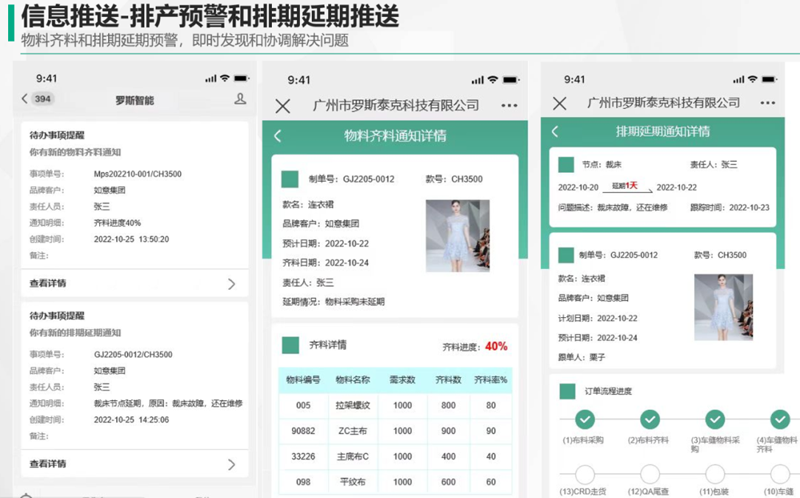Click the 罗斯智能 title in the header
This screenshot has height=498, width=800.
(134, 100)
